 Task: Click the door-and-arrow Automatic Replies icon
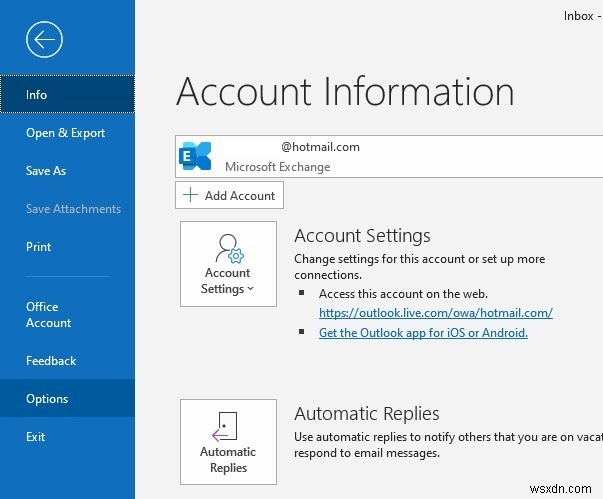(225, 426)
